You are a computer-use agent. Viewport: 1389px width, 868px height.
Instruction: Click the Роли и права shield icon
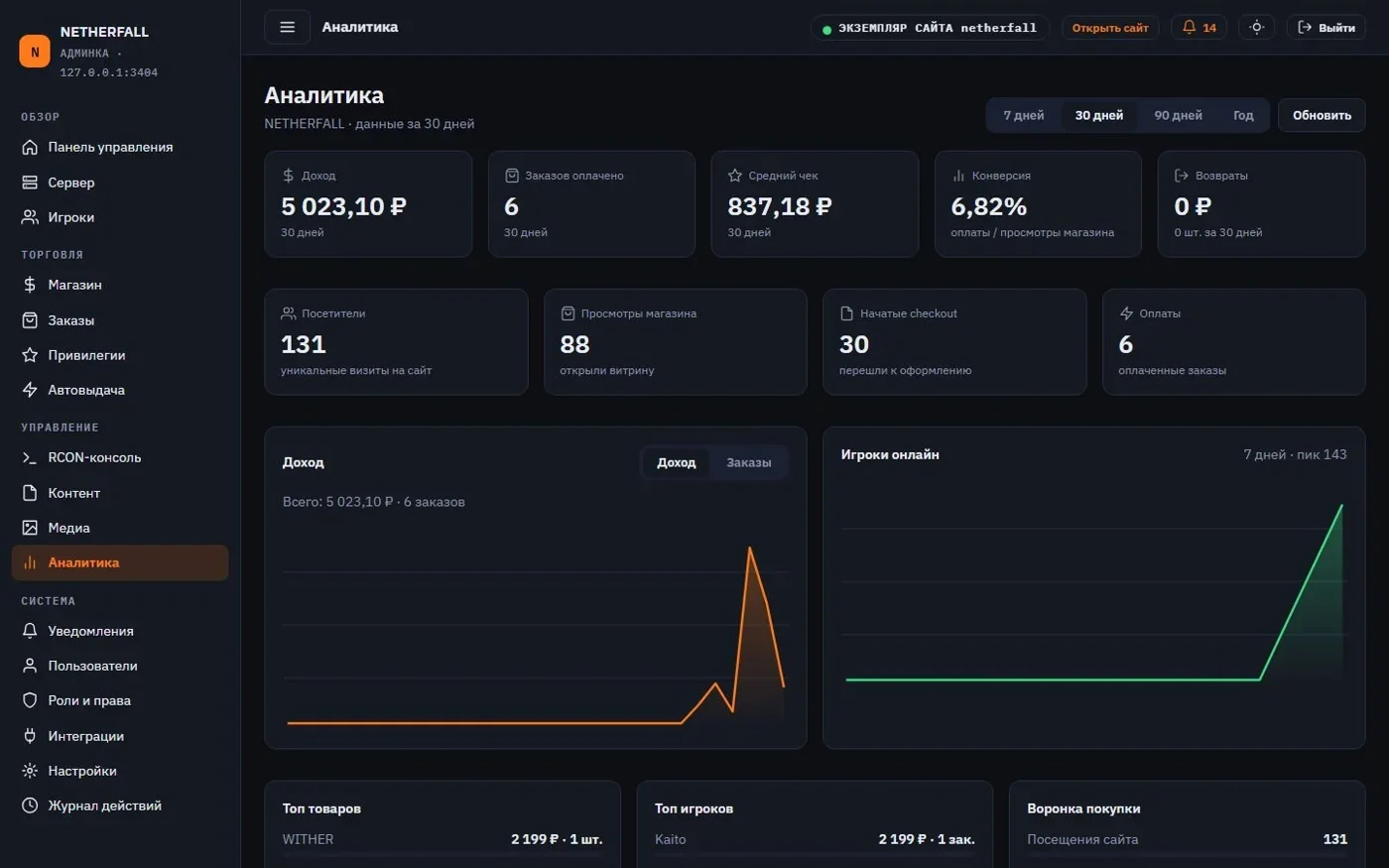30,700
